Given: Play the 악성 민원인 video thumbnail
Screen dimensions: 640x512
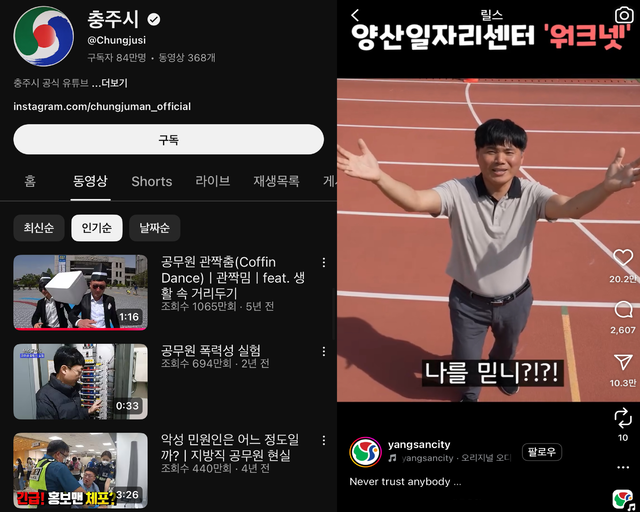Looking at the screenshot, I should [x=80, y=470].
